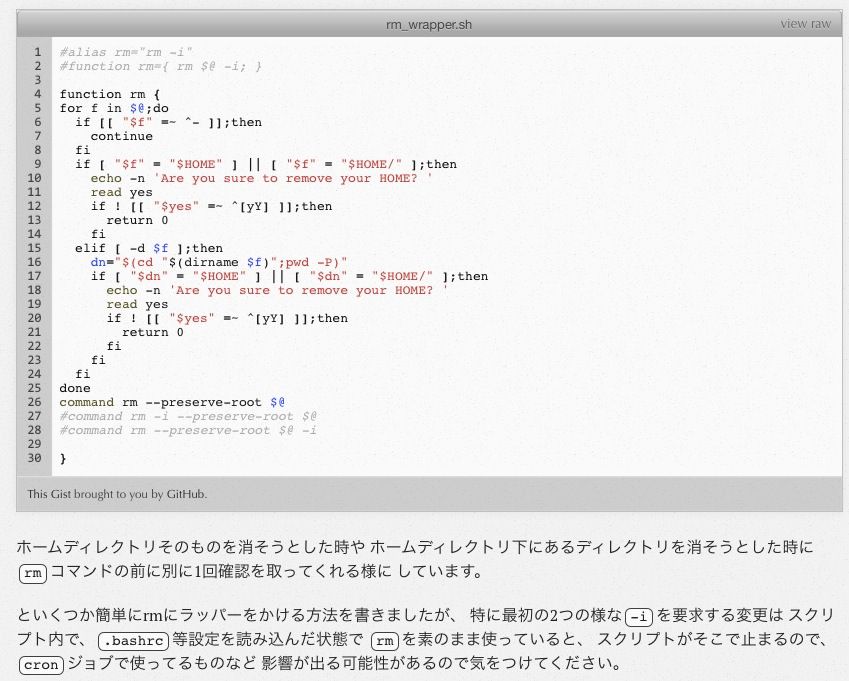Click 'return 0' on line 21
This screenshot has width=849, height=681.
tap(153, 332)
